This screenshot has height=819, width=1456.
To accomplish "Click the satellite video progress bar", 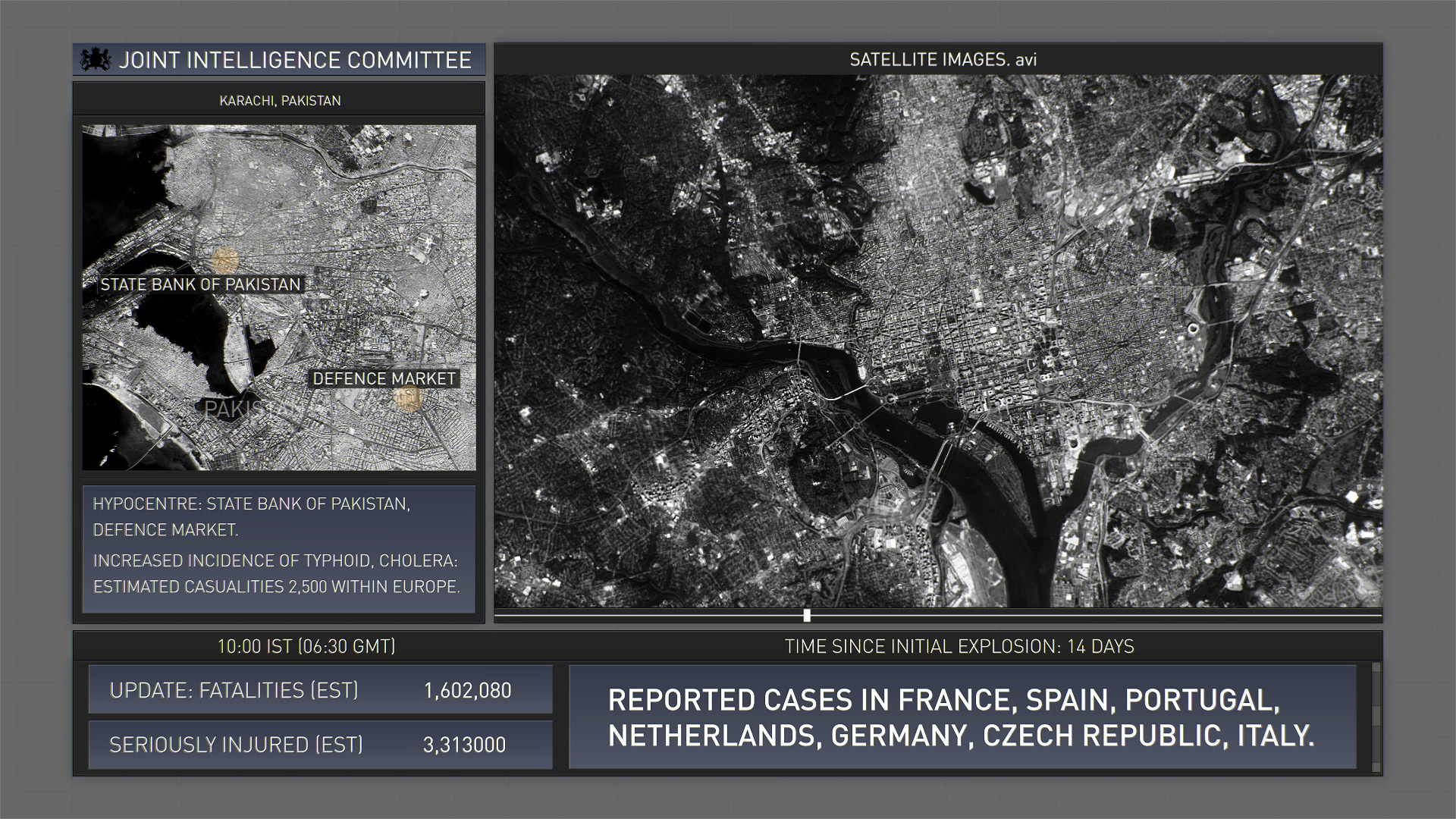I will click(x=938, y=616).
